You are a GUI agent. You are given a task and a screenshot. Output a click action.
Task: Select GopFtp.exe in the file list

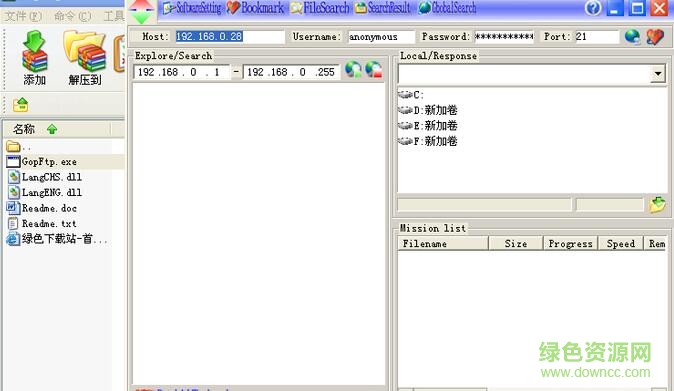coord(42,162)
